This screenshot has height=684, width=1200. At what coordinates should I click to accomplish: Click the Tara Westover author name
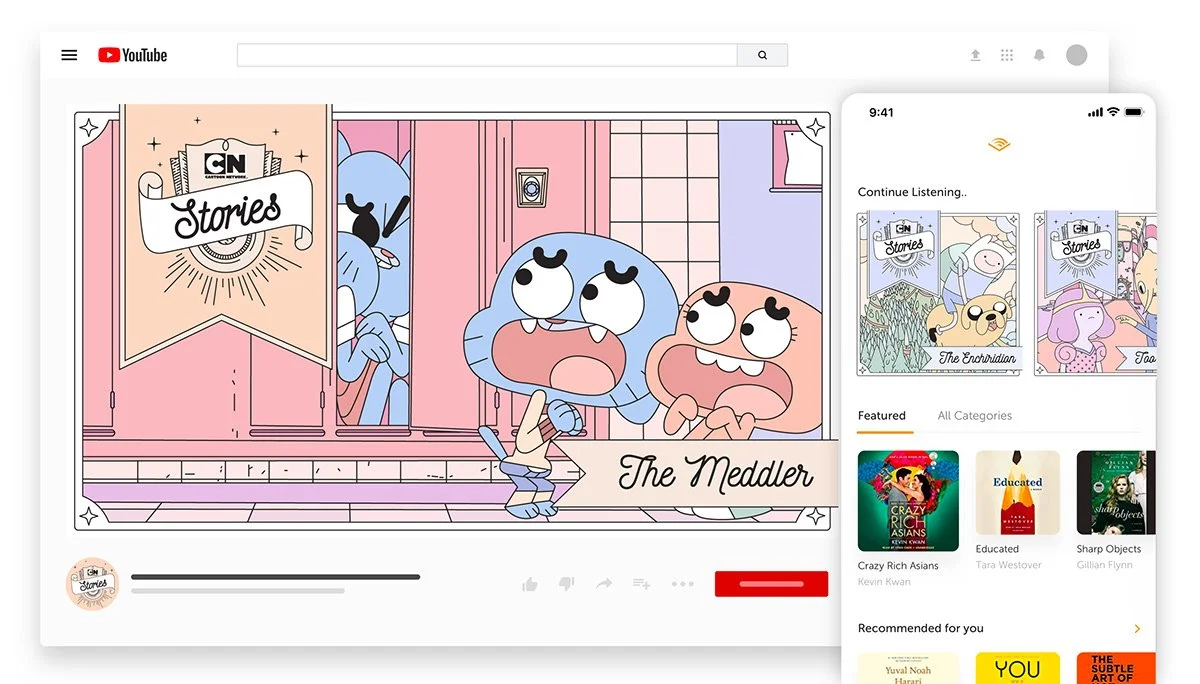[x=1009, y=565]
